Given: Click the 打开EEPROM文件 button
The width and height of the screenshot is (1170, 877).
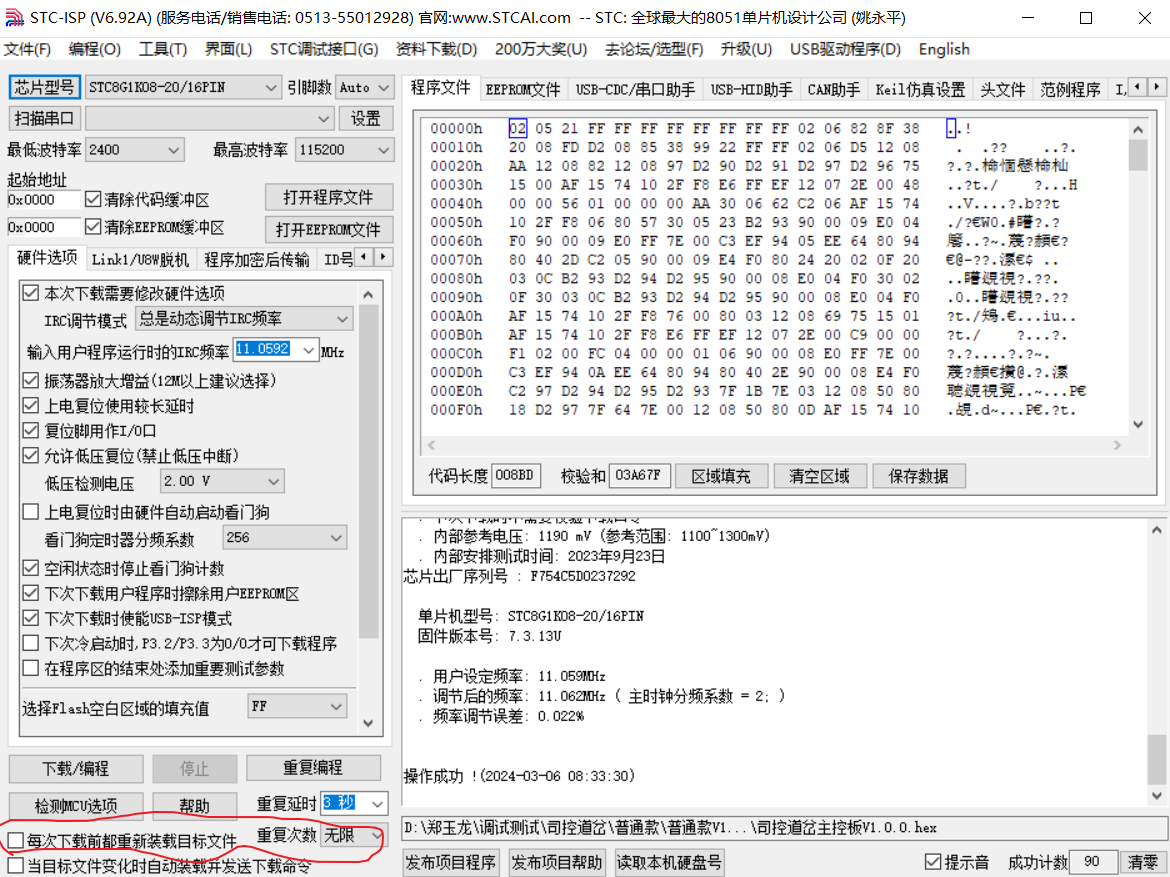Looking at the screenshot, I should [x=328, y=229].
